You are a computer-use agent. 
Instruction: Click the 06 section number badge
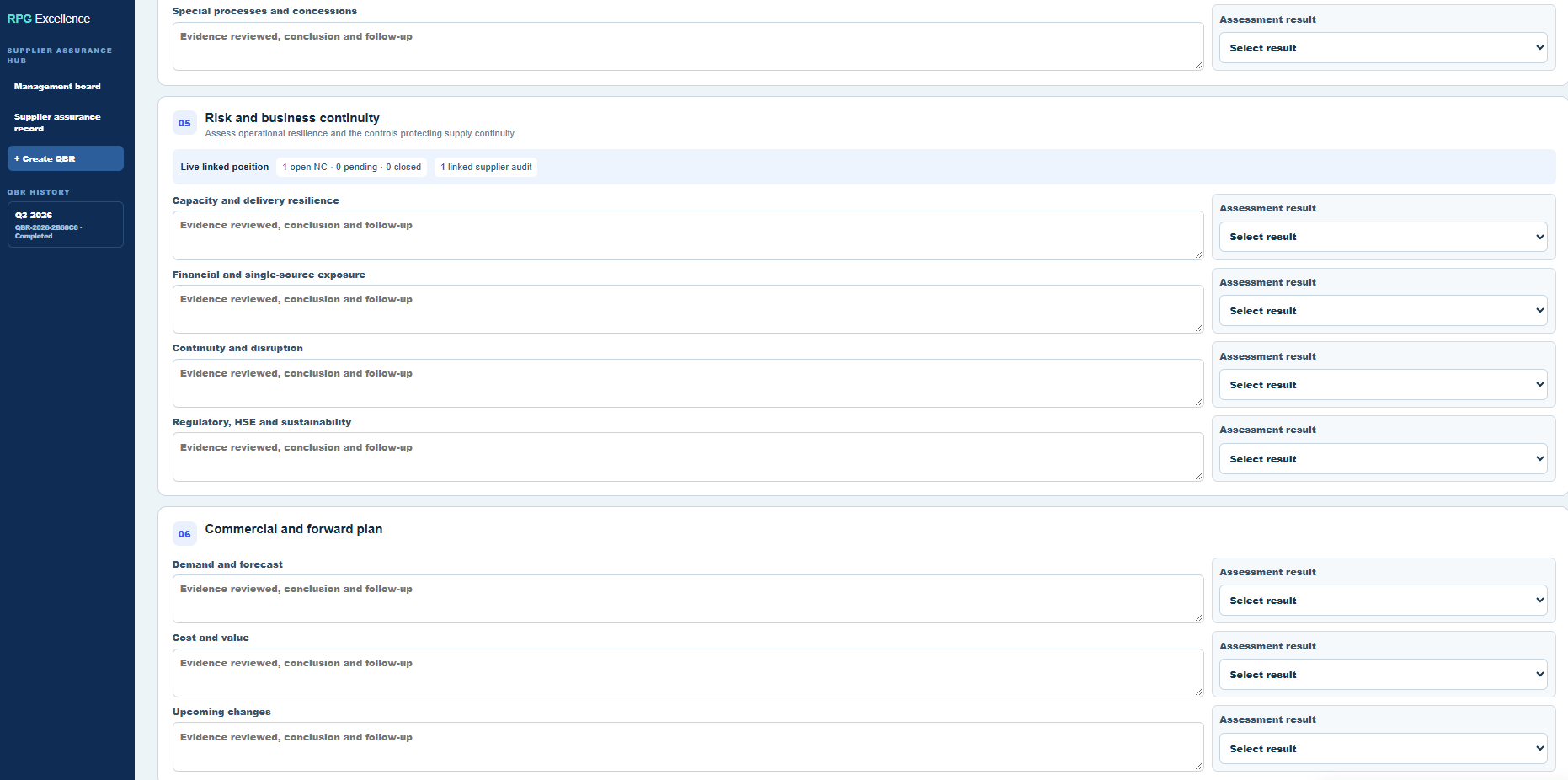(184, 534)
